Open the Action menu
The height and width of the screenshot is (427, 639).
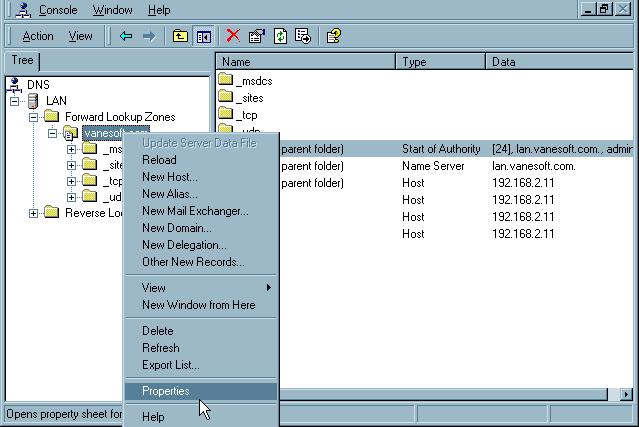tap(37, 36)
